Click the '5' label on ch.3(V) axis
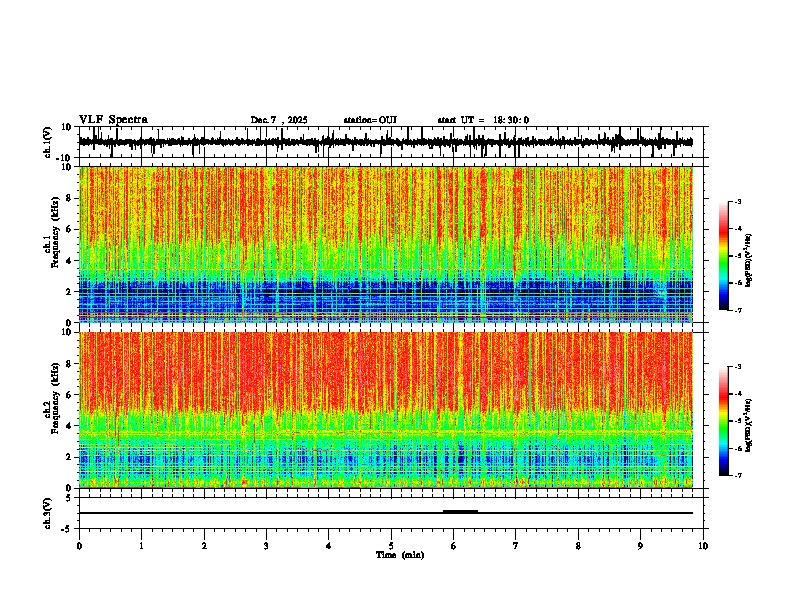 pos(69,498)
